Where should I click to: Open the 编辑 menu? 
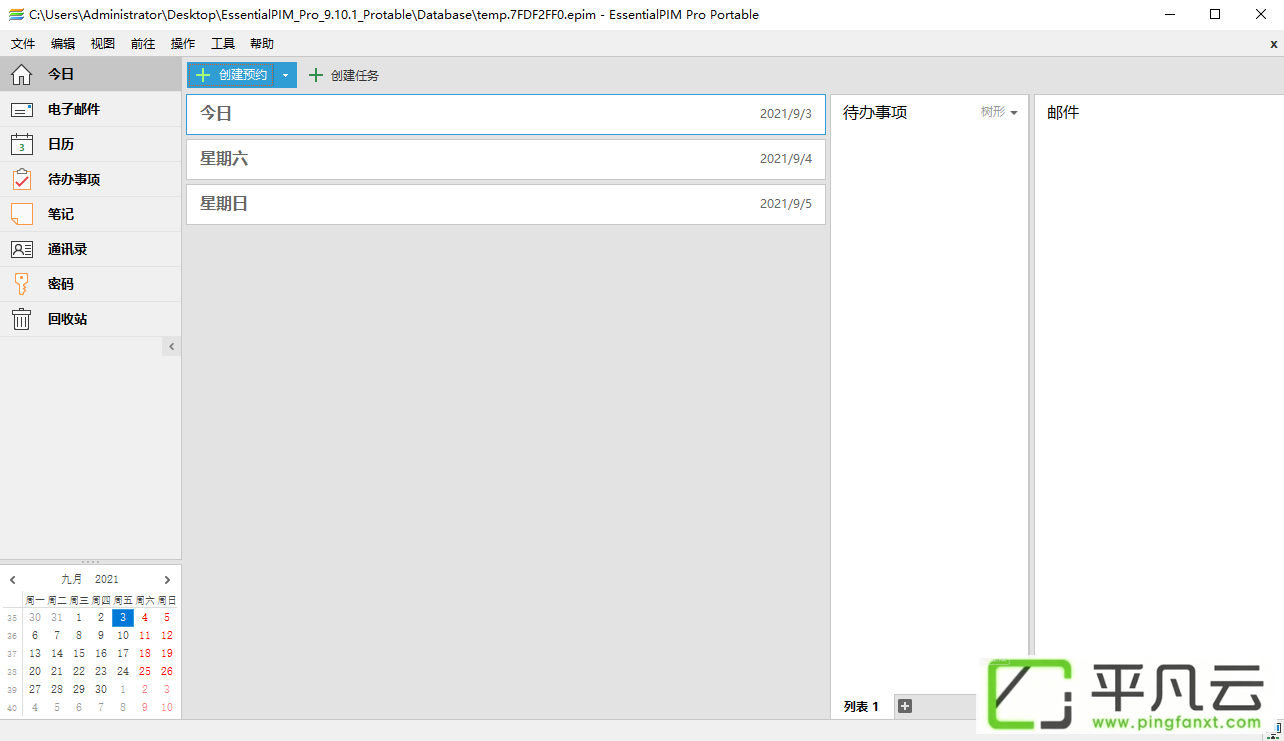63,44
